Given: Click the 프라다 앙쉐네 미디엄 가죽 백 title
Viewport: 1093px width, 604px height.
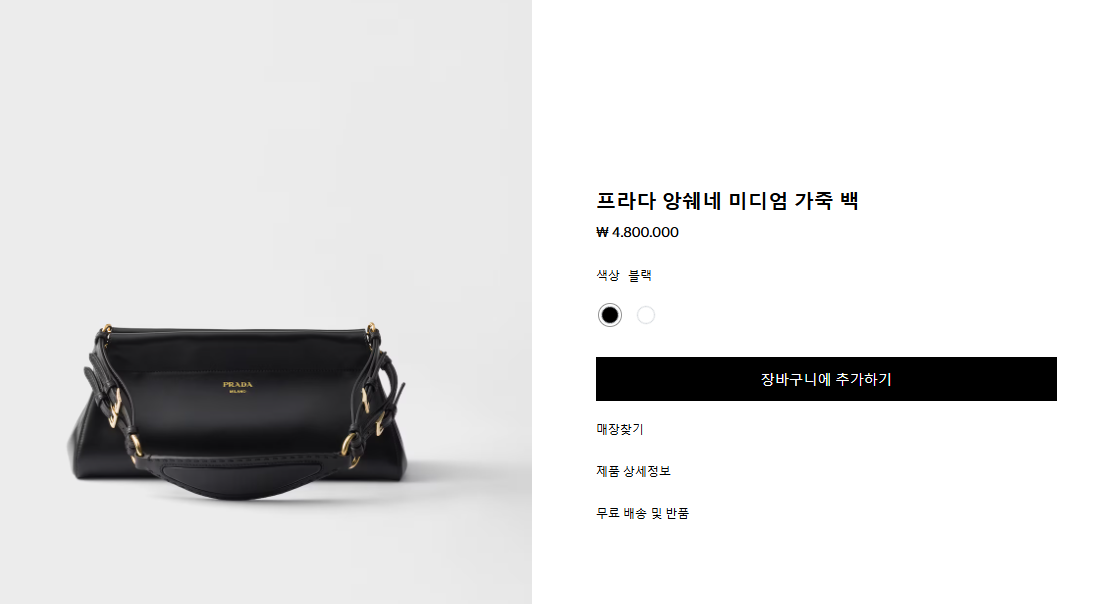Looking at the screenshot, I should 727,201.
